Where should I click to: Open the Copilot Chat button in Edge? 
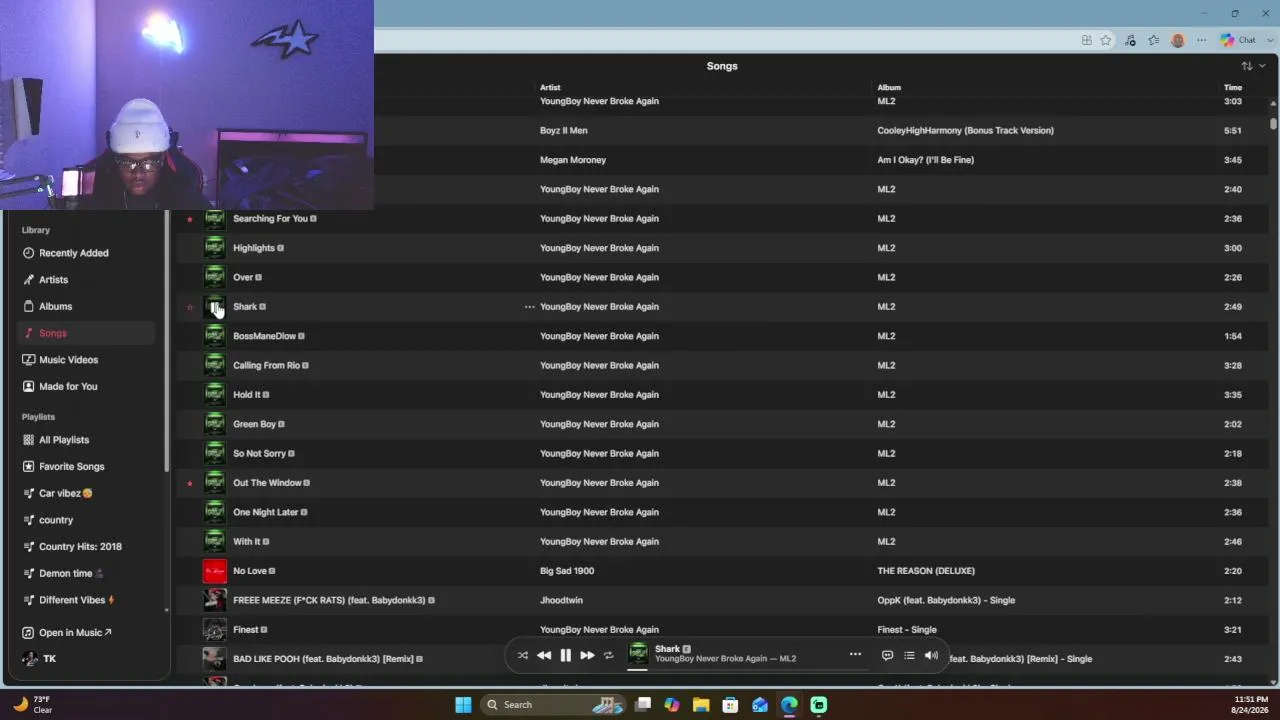point(1238,40)
